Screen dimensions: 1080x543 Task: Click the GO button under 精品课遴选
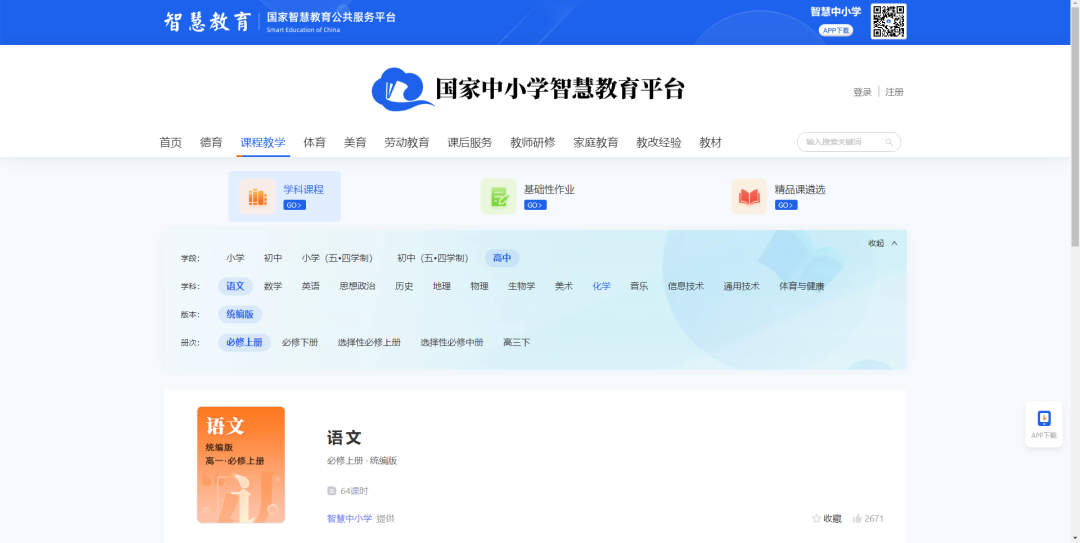(x=786, y=205)
